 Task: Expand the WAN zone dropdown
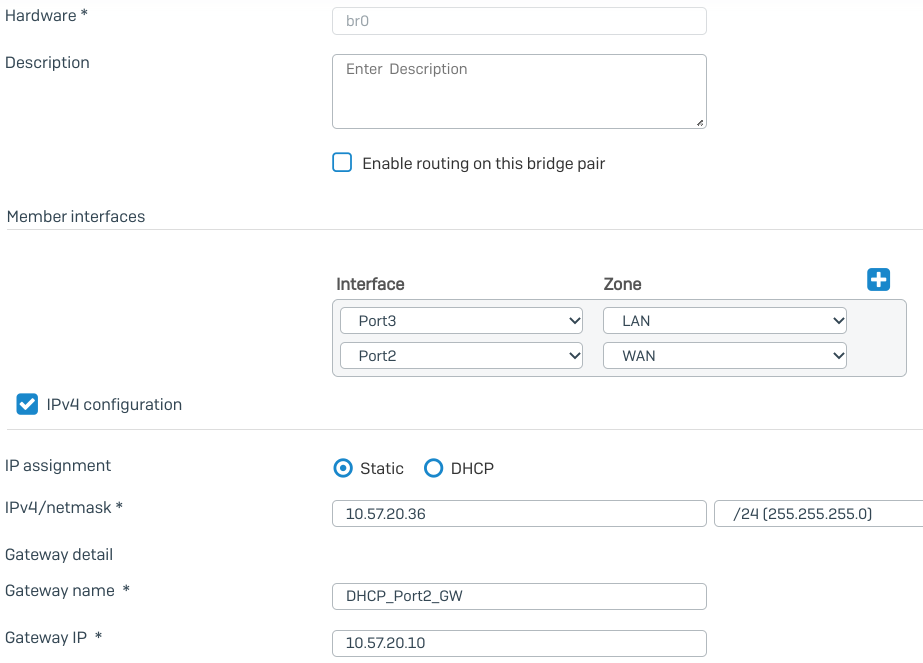coord(725,356)
